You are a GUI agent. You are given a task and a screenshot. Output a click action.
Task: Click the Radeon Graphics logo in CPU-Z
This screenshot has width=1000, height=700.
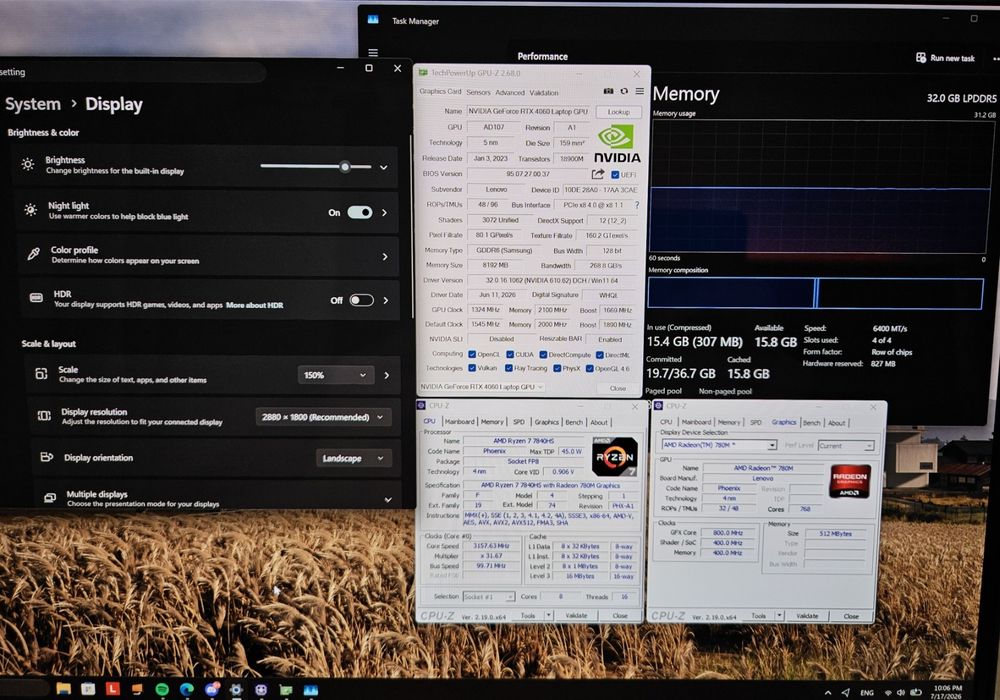850,481
